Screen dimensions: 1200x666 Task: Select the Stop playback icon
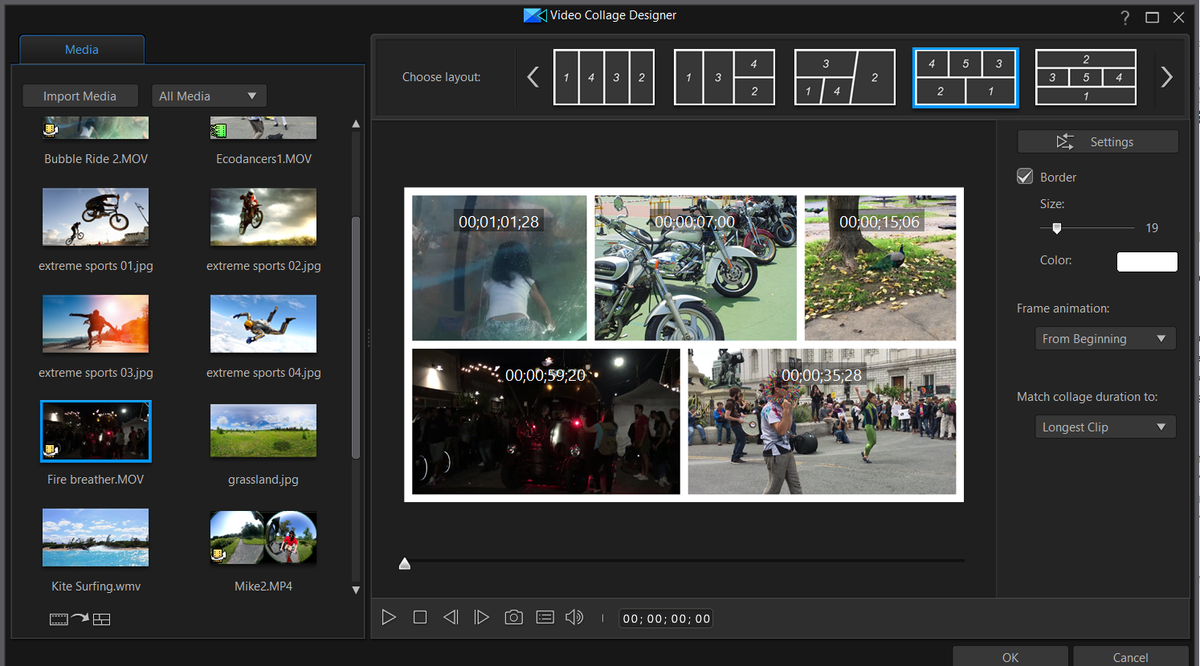(x=420, y=617)
